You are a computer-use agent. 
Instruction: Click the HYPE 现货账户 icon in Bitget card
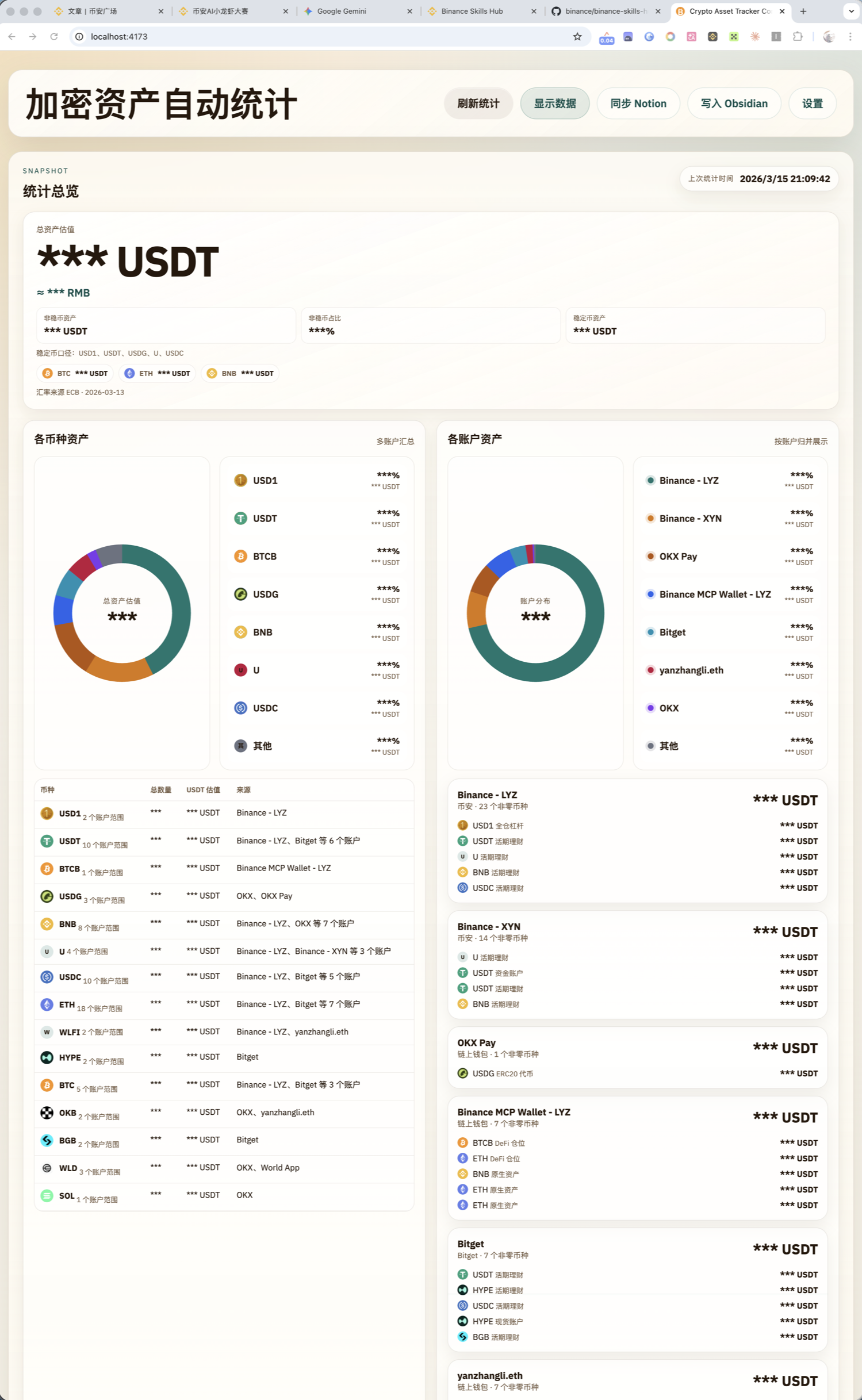[x=463, y=1321]
